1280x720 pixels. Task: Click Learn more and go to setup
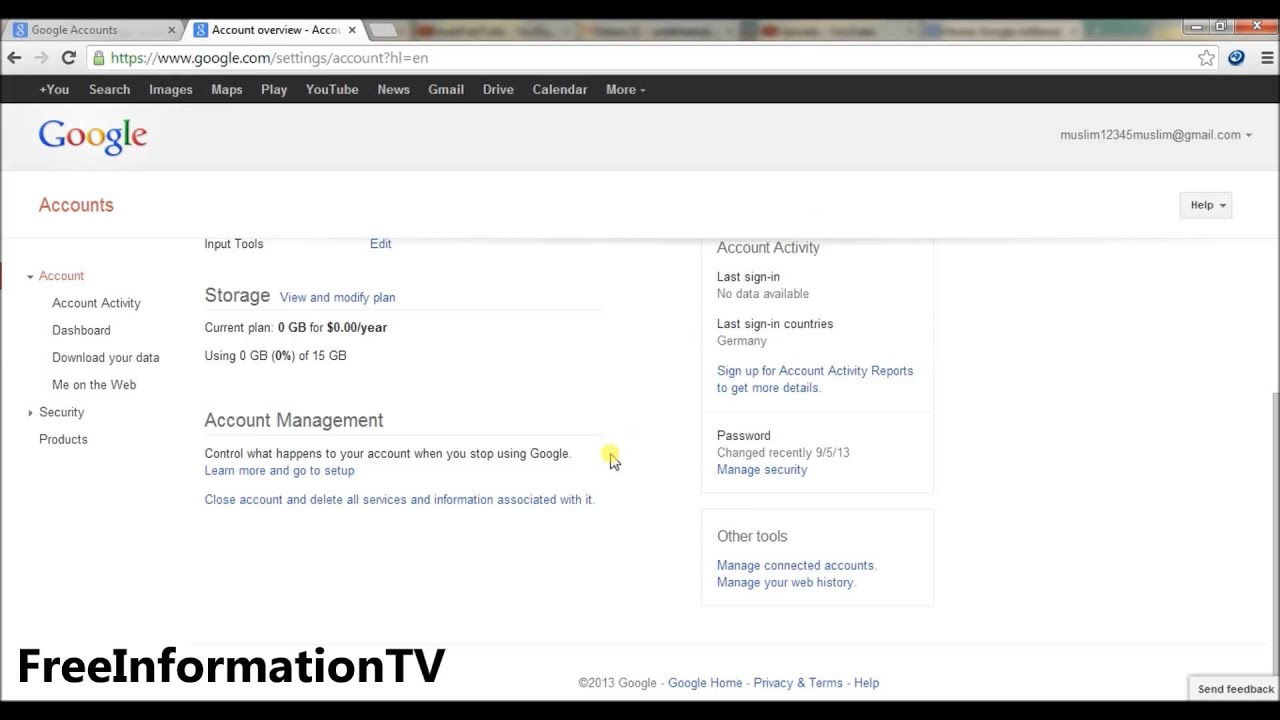pyautogui.click(x=279, y=471)
